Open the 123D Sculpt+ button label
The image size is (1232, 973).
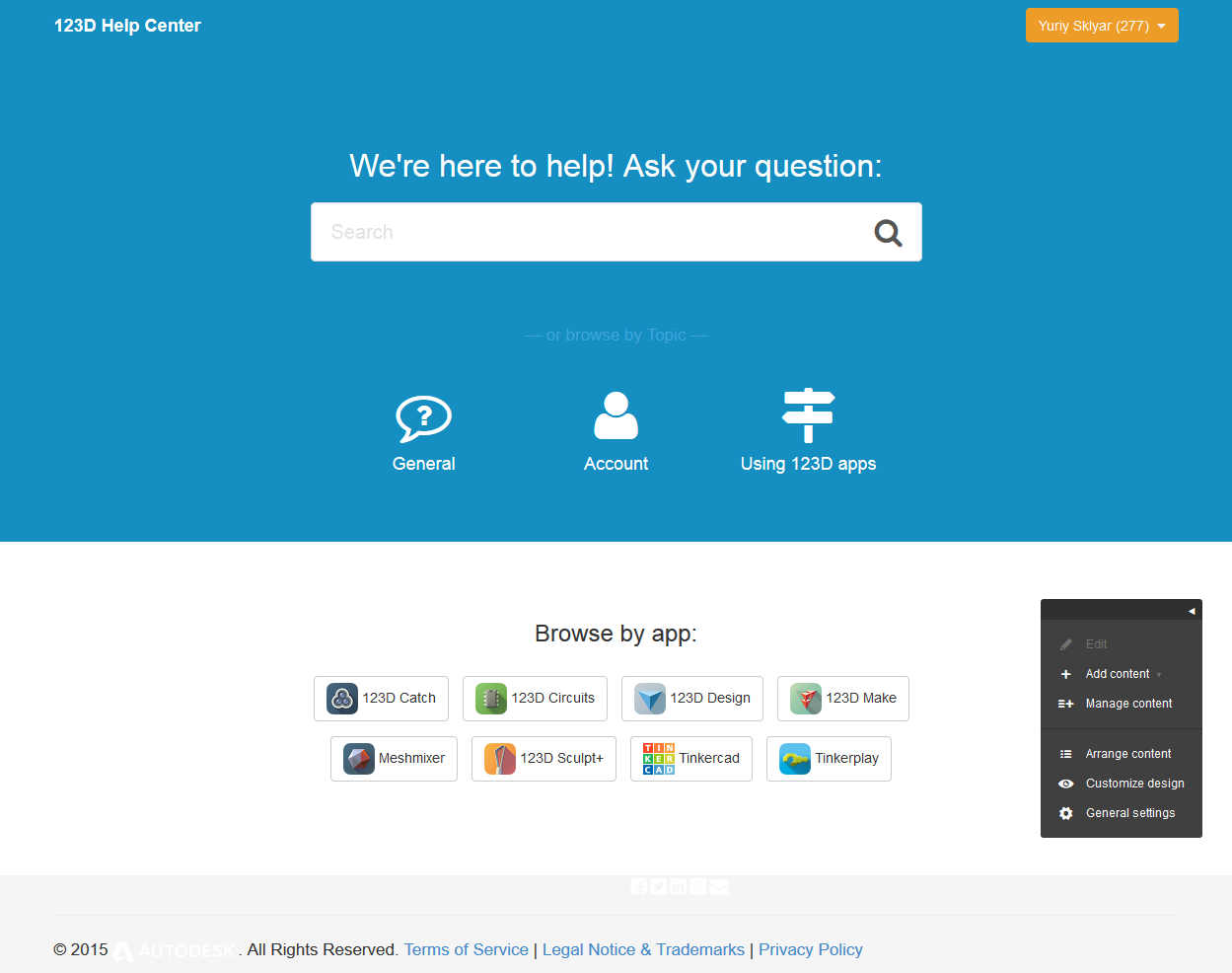click(561, 758)
